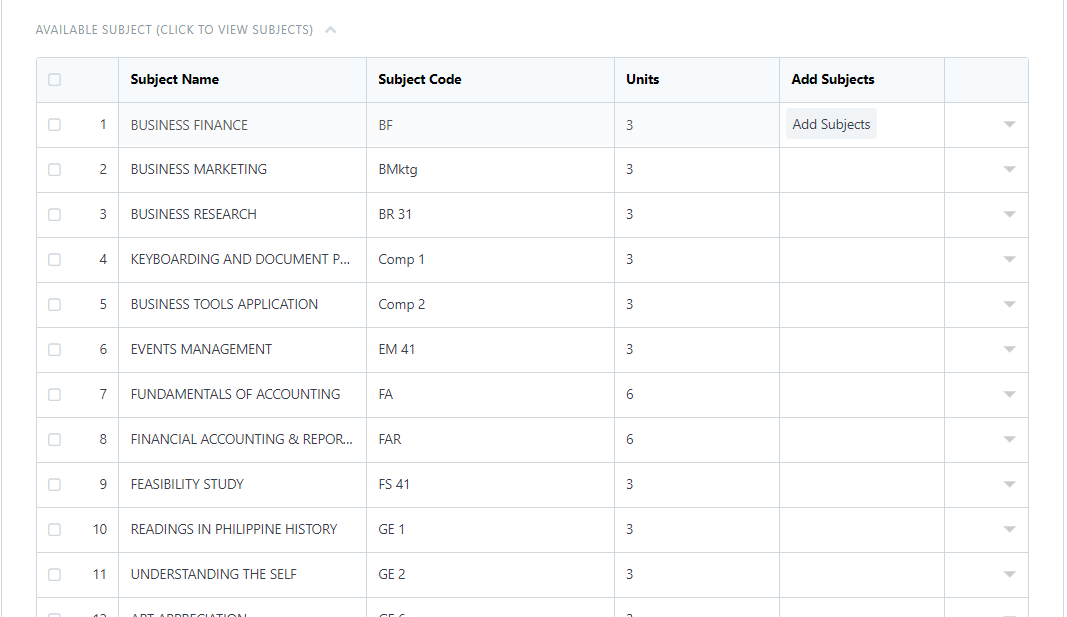This screenshot has height=617, width=1067.
Task: Check the EVENTS MANAGEMENT row checkbox
Action: point(54,349)
